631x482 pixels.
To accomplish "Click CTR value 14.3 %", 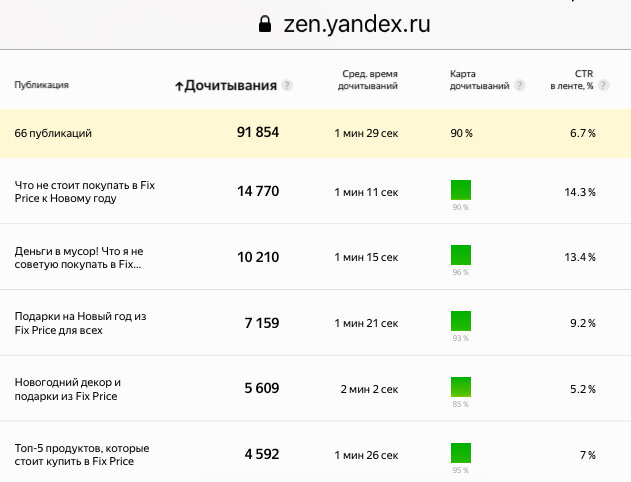I will (580, 192).
